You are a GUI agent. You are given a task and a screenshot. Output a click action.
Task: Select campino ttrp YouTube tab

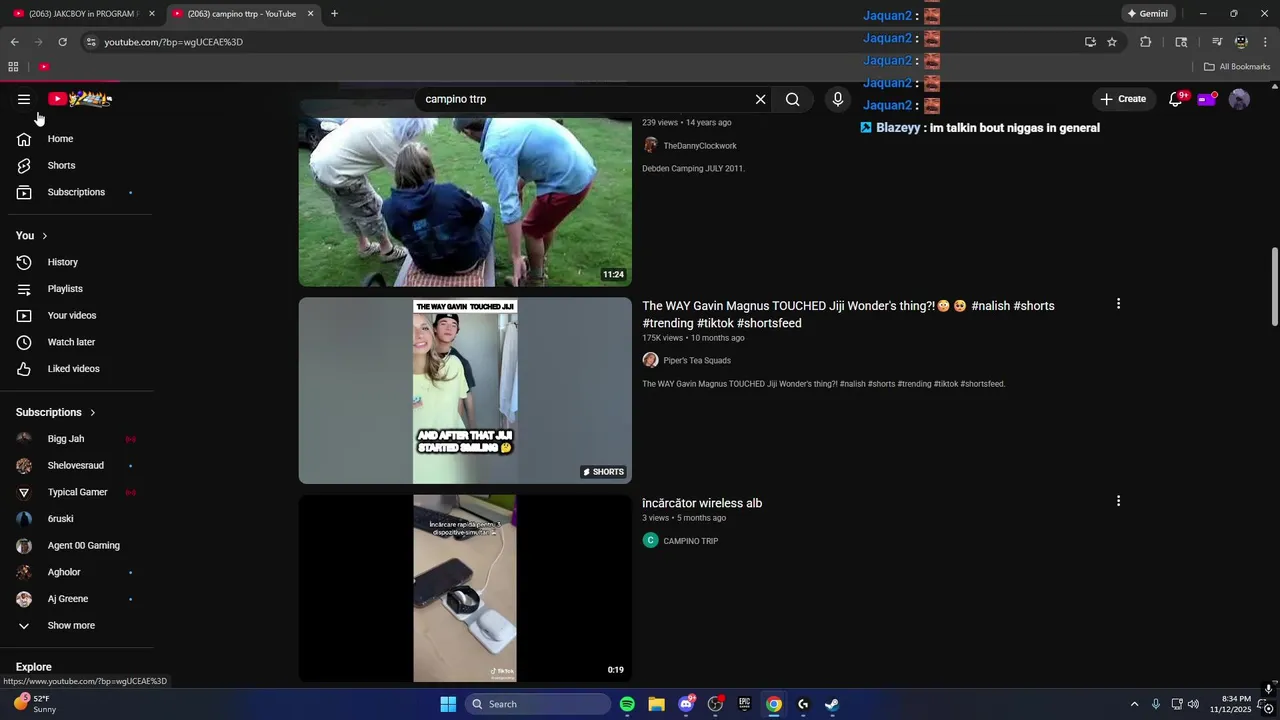(241, 14)
